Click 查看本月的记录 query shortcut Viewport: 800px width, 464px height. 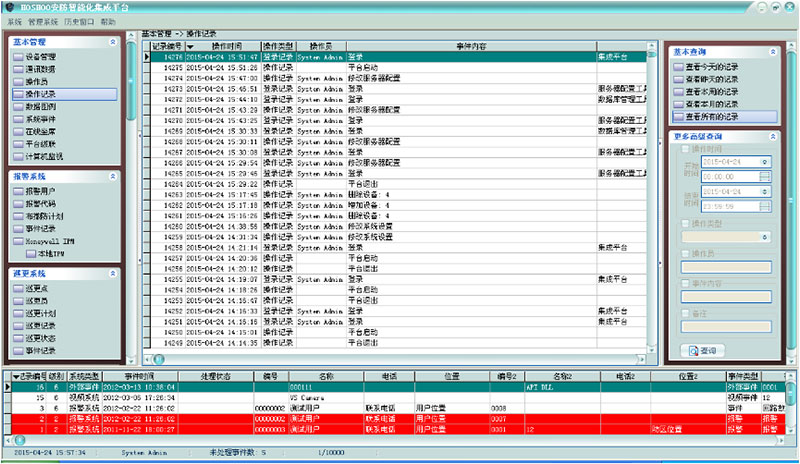(712, 104)
